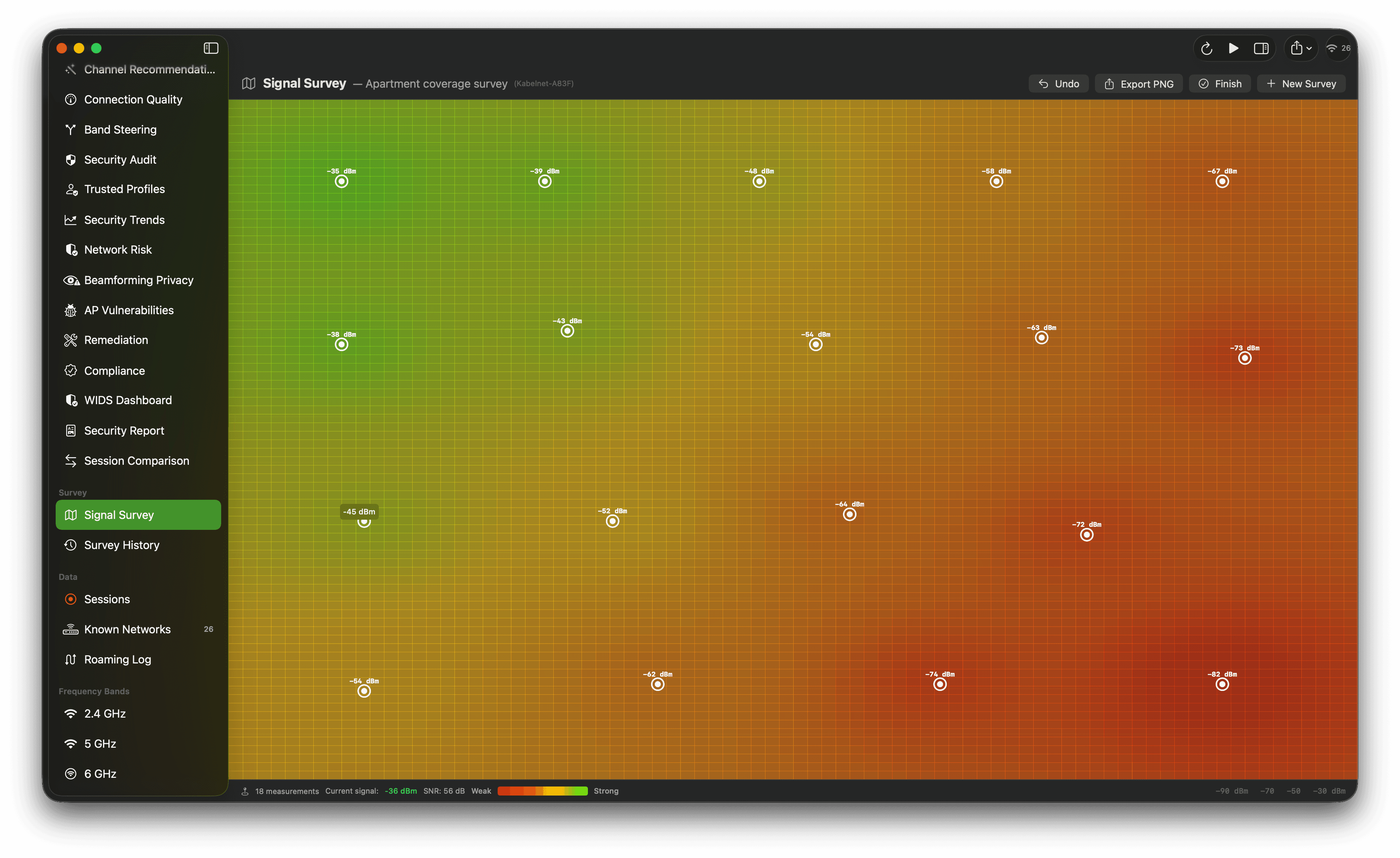Click the Security Report document icon
The height and width of the screenshot is (858, 1400).
point(71,431)
